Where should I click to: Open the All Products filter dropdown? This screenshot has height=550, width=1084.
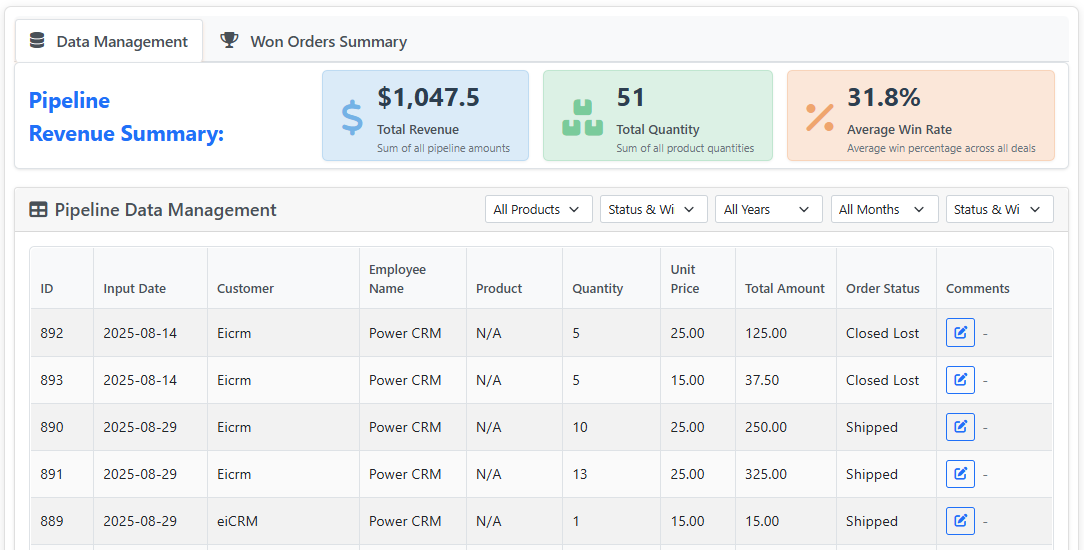(539, 209)
